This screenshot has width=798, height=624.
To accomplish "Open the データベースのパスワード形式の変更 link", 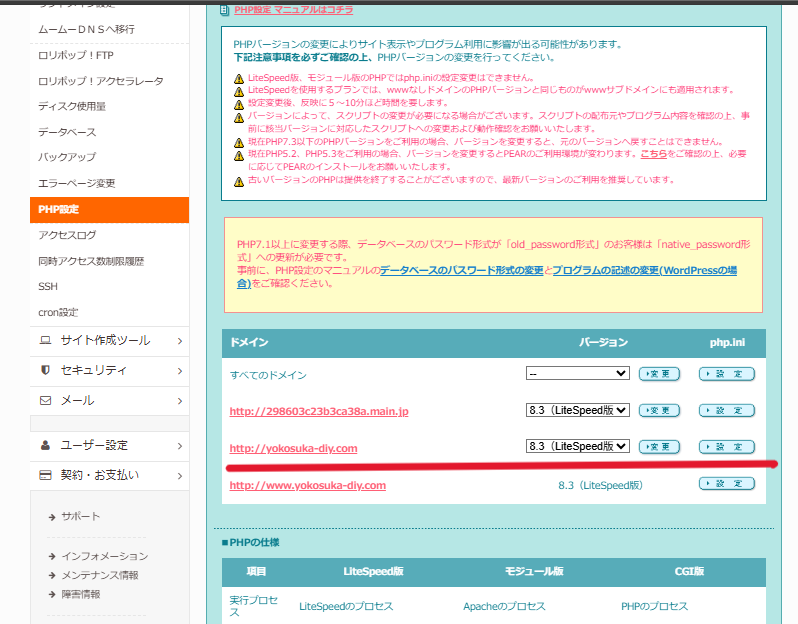I will point(462,271).
